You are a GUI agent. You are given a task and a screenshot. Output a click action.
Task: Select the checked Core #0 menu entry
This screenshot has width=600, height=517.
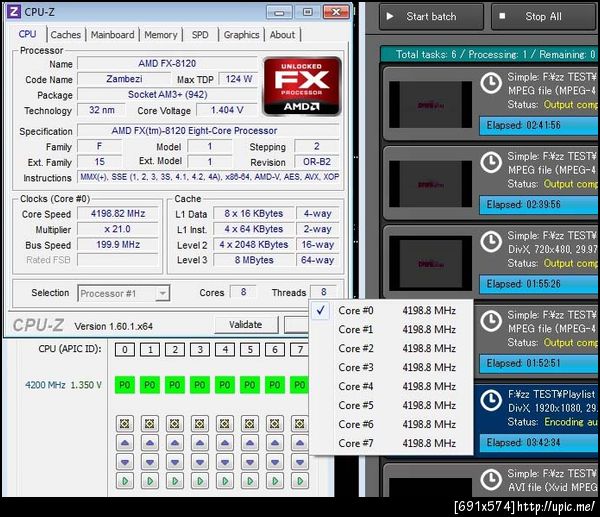[391, 310]
